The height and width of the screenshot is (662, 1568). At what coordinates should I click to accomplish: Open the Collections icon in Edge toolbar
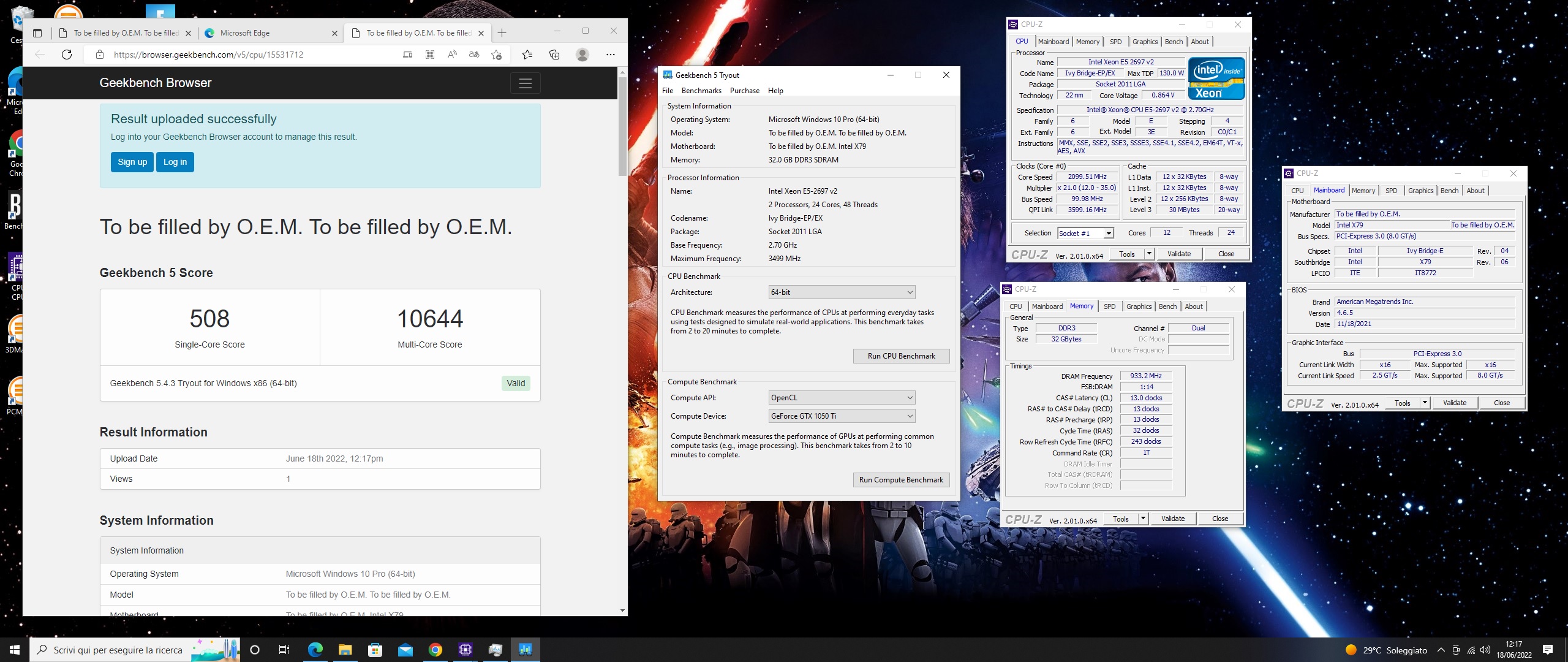point(554,55)
